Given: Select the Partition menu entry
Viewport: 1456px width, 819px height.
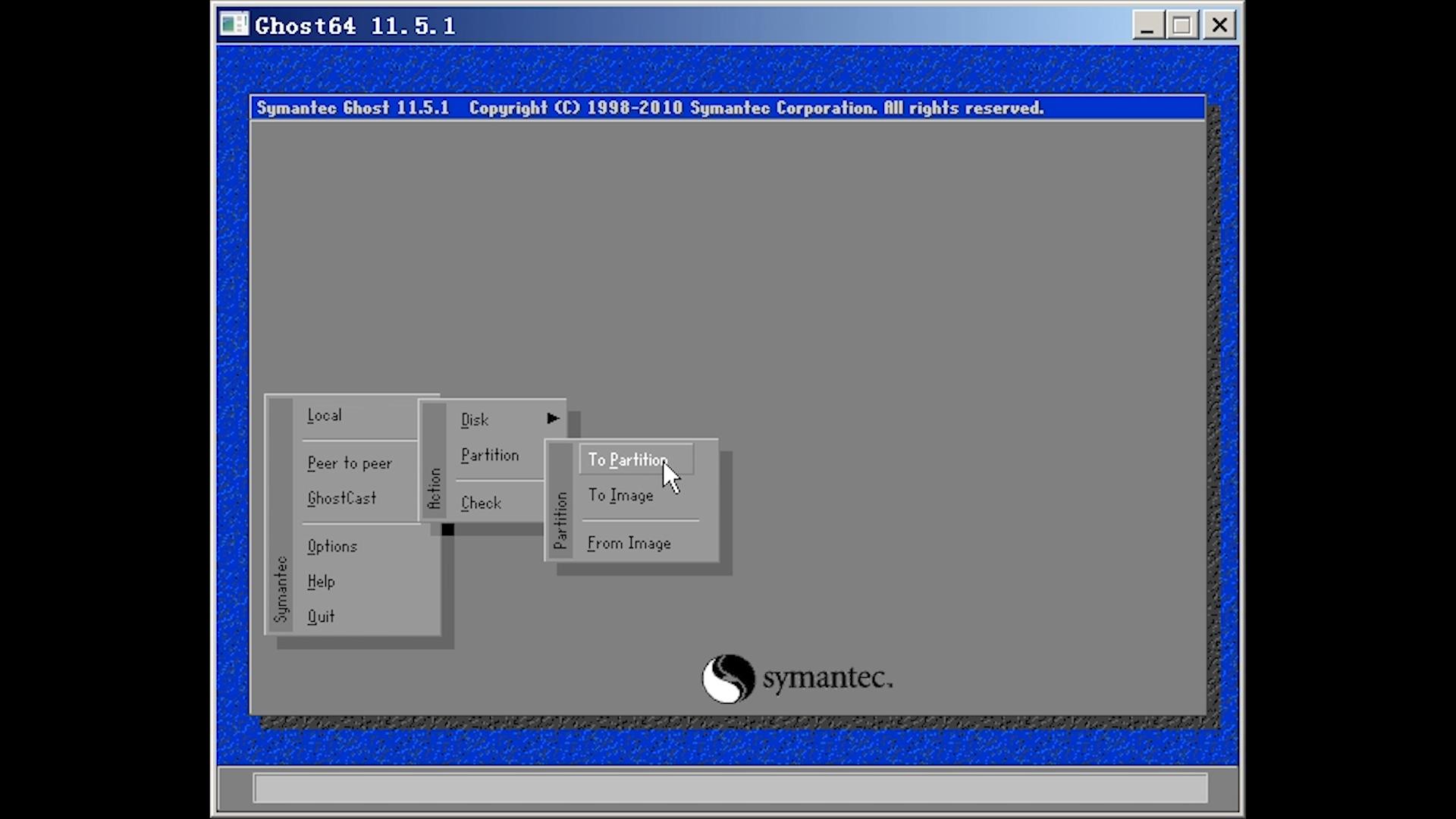Looking at the screenshot, I should coord(489,455).
